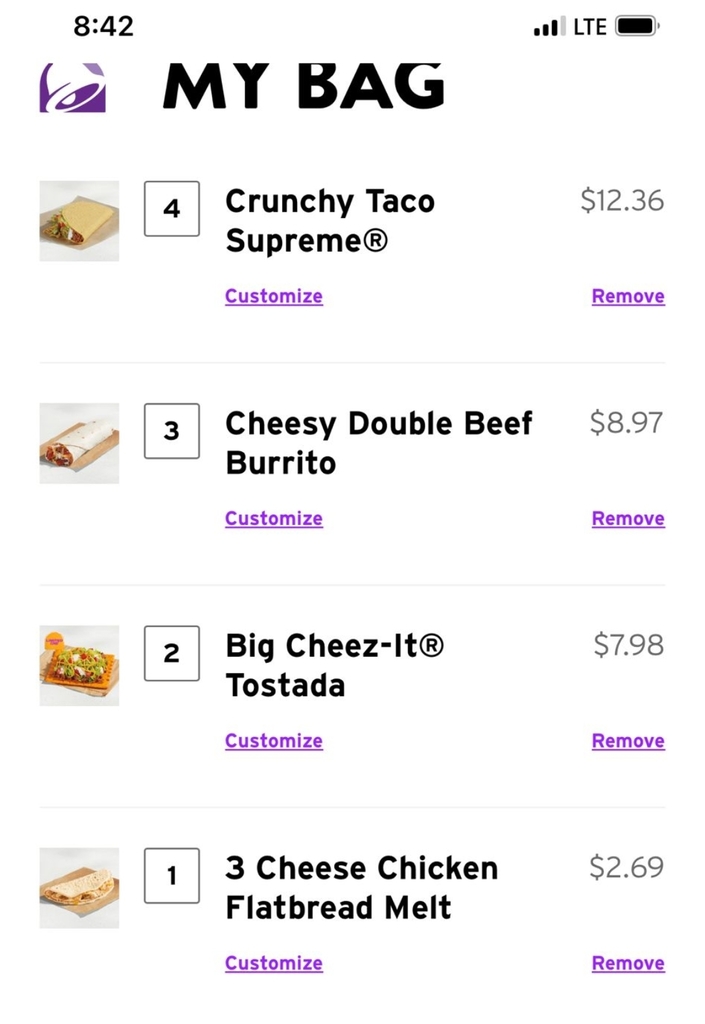Image resolution: width=705 pixels, height=1024 pixels.
Task: Change quantity of Cheesy Double Beef Burrito
Action: 171,431
